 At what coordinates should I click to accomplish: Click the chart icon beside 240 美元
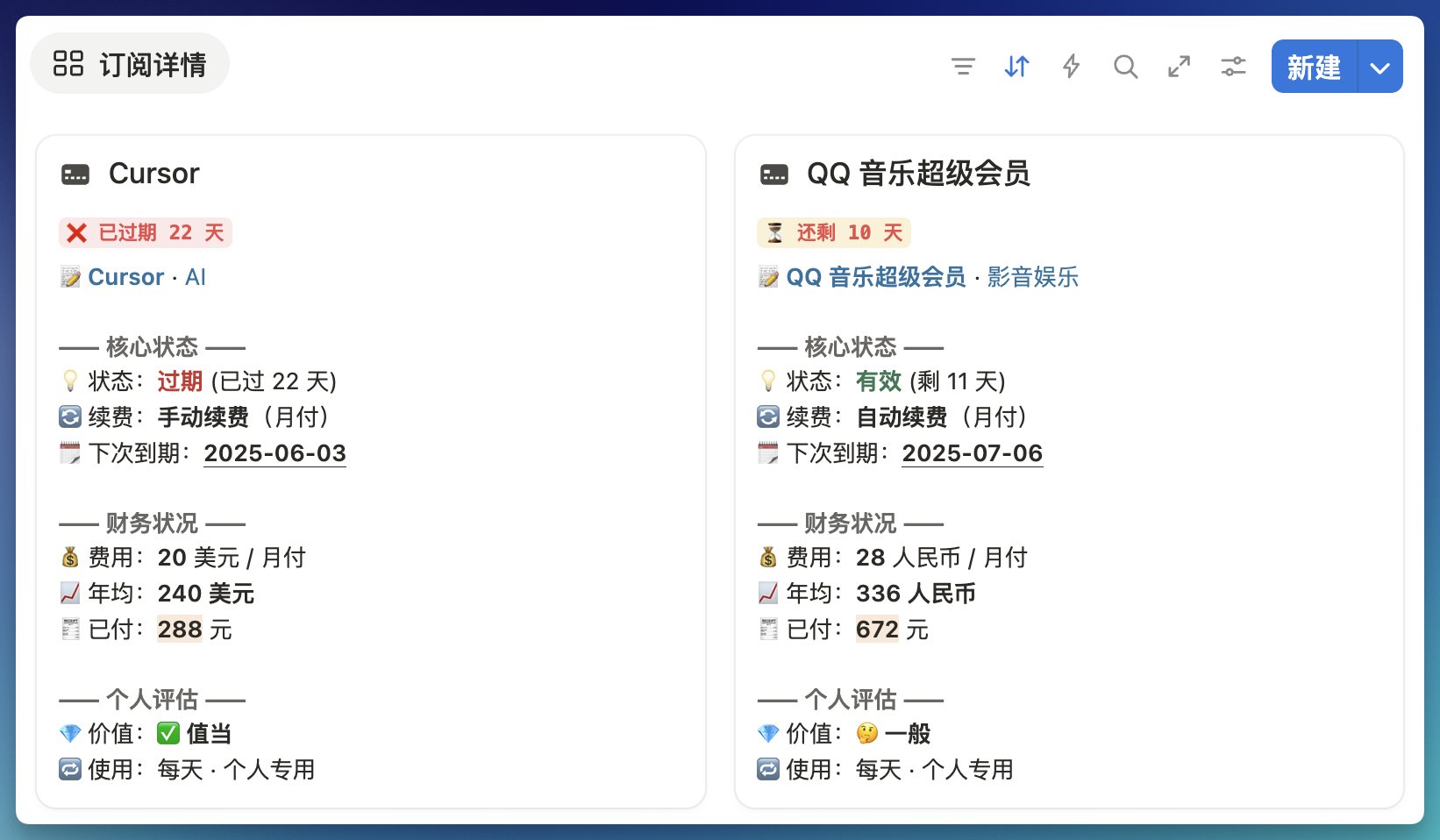(70, 593)
